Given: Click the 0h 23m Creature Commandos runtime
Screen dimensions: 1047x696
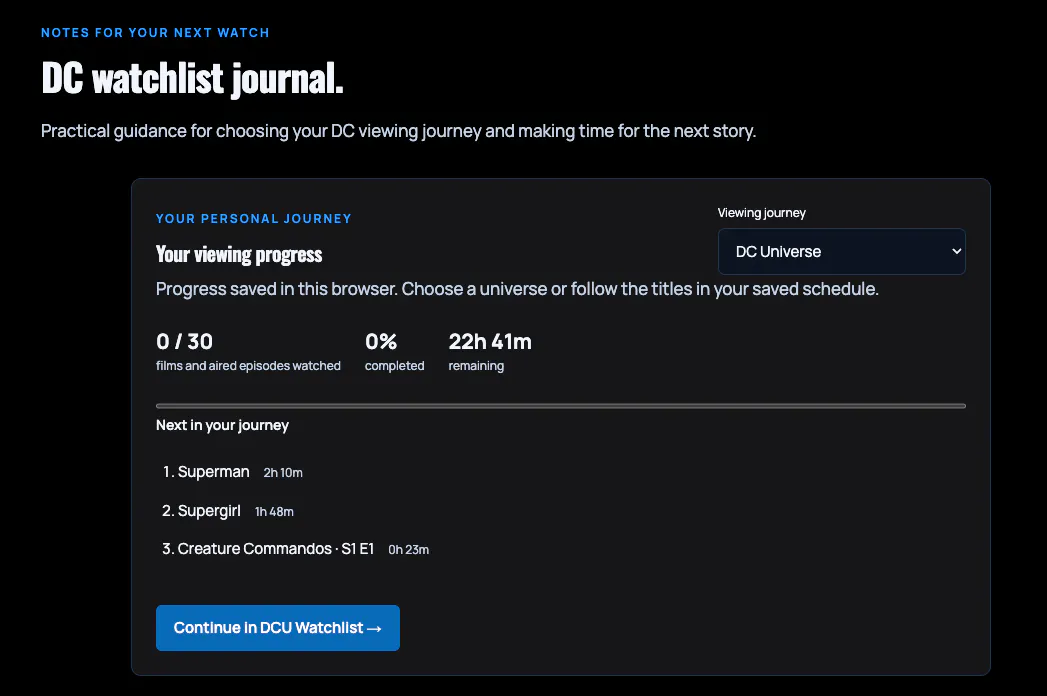Looking at the screenshot, I should coord(409,550).
